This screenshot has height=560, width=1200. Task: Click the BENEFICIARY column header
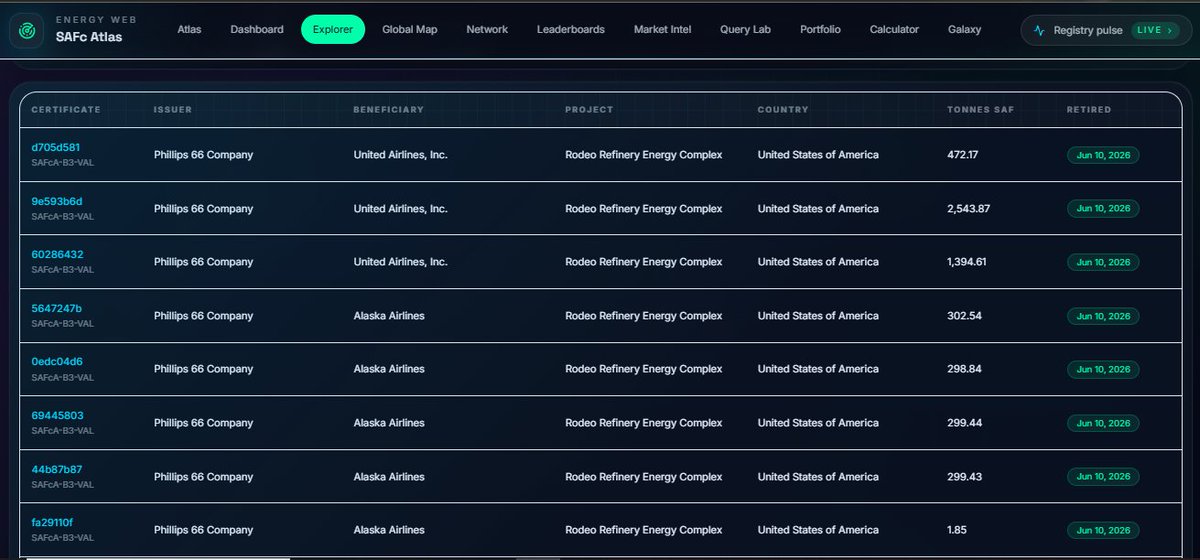(389, 109)
